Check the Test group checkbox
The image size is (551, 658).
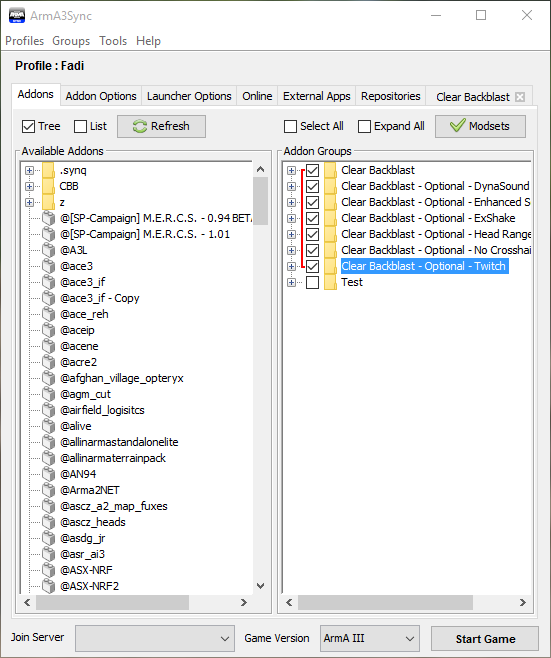312,282
